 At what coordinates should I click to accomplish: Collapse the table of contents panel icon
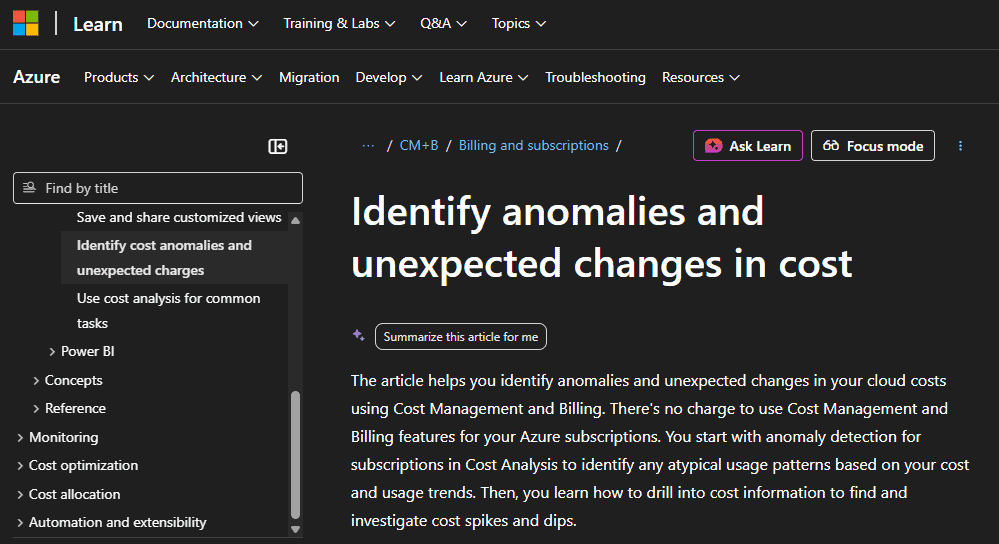pos(278,147)
